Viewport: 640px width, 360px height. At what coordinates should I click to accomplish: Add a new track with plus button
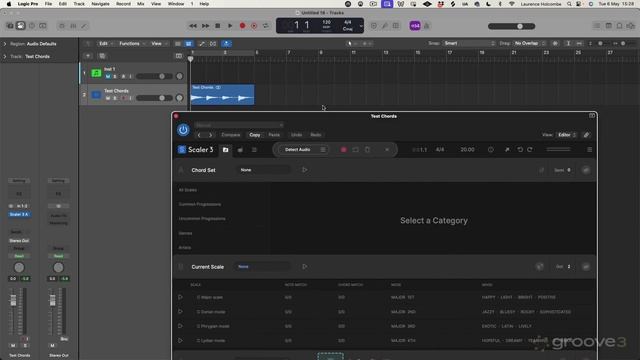click(88, 56)
